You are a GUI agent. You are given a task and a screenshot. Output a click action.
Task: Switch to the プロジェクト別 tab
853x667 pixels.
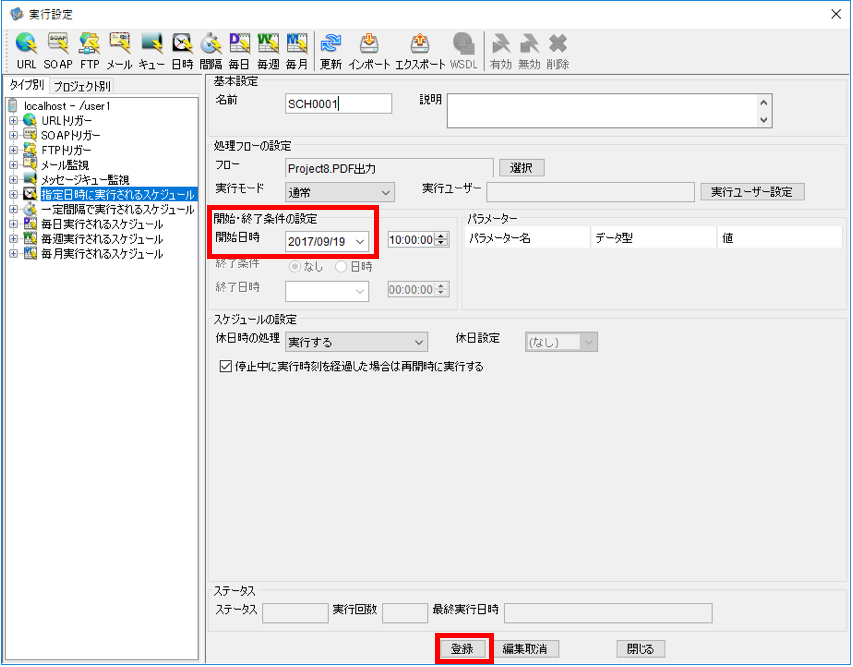[82, 86]
